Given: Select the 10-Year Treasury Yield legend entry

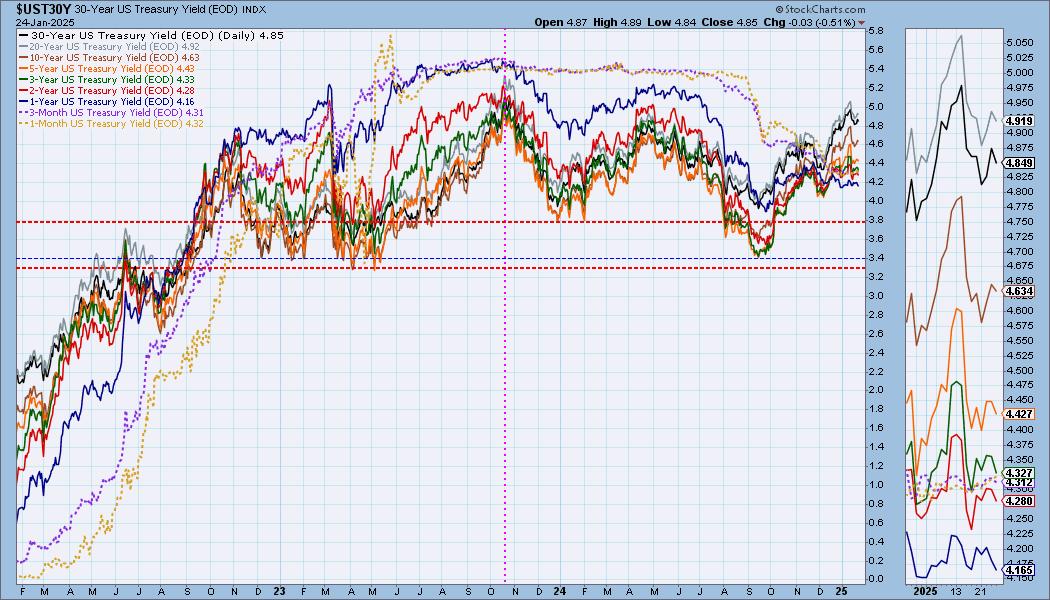Looking at the screenshot, I should [110, 58].
